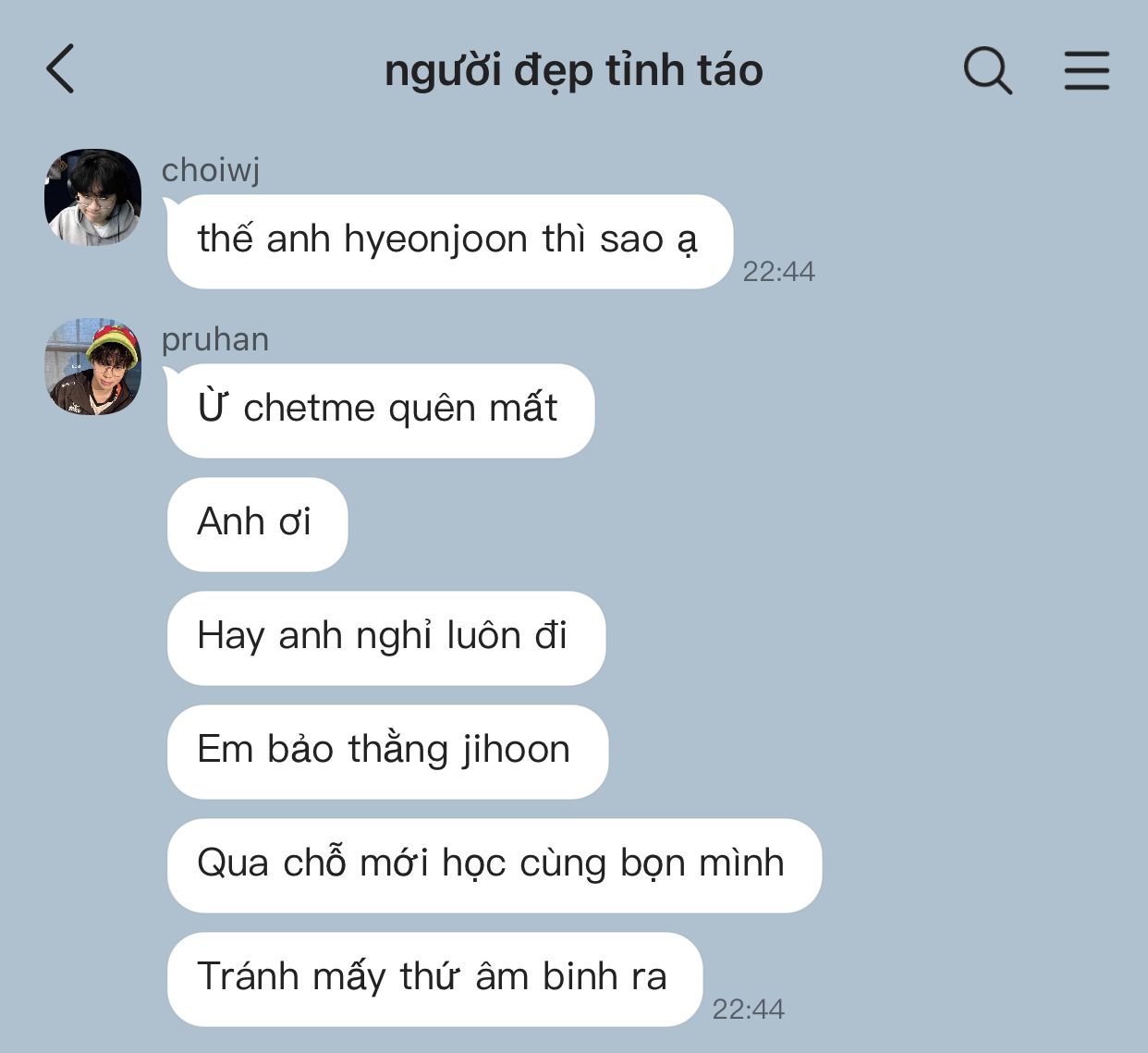The image size is (1148, 1053).
Task: Tap message 'Qua chỗ mới học cùng bọn mình'
Action: click(494, 865)
